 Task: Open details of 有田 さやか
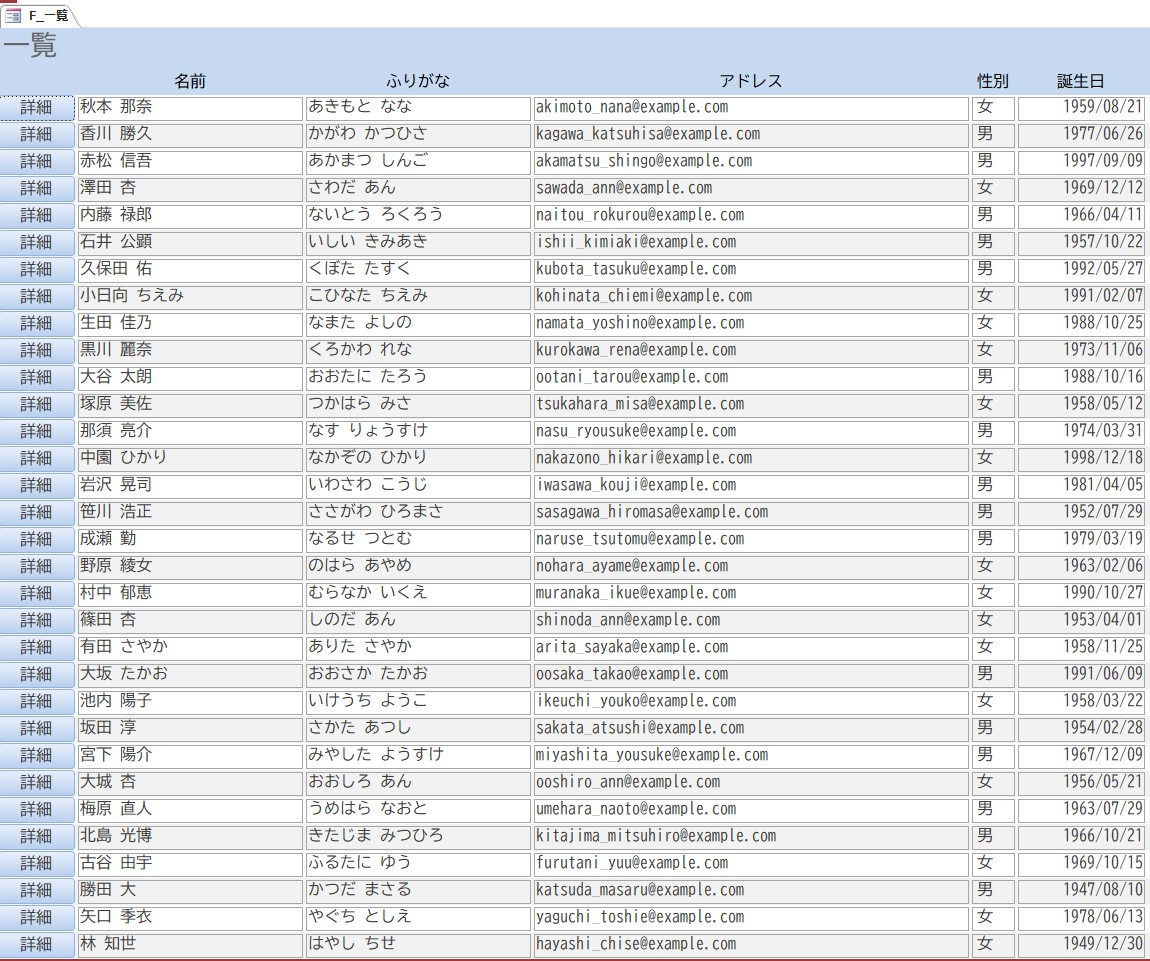tap(37, 648)
